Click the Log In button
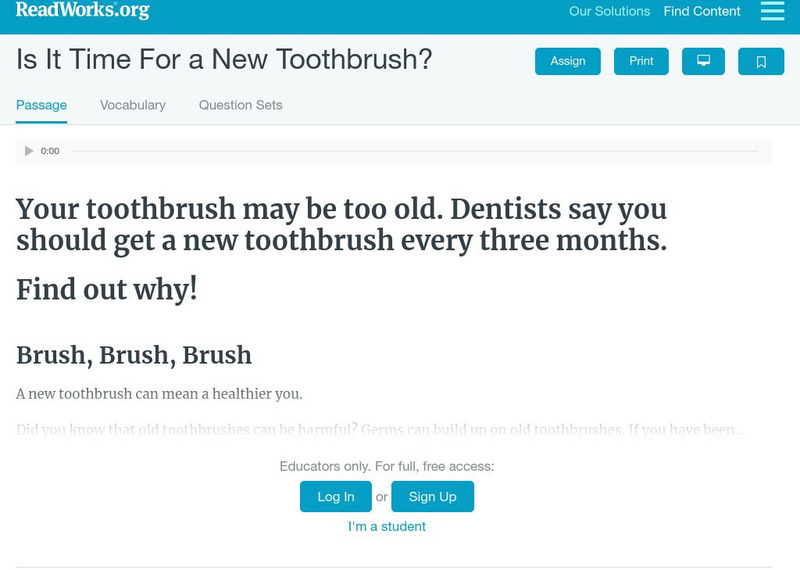 335,496
